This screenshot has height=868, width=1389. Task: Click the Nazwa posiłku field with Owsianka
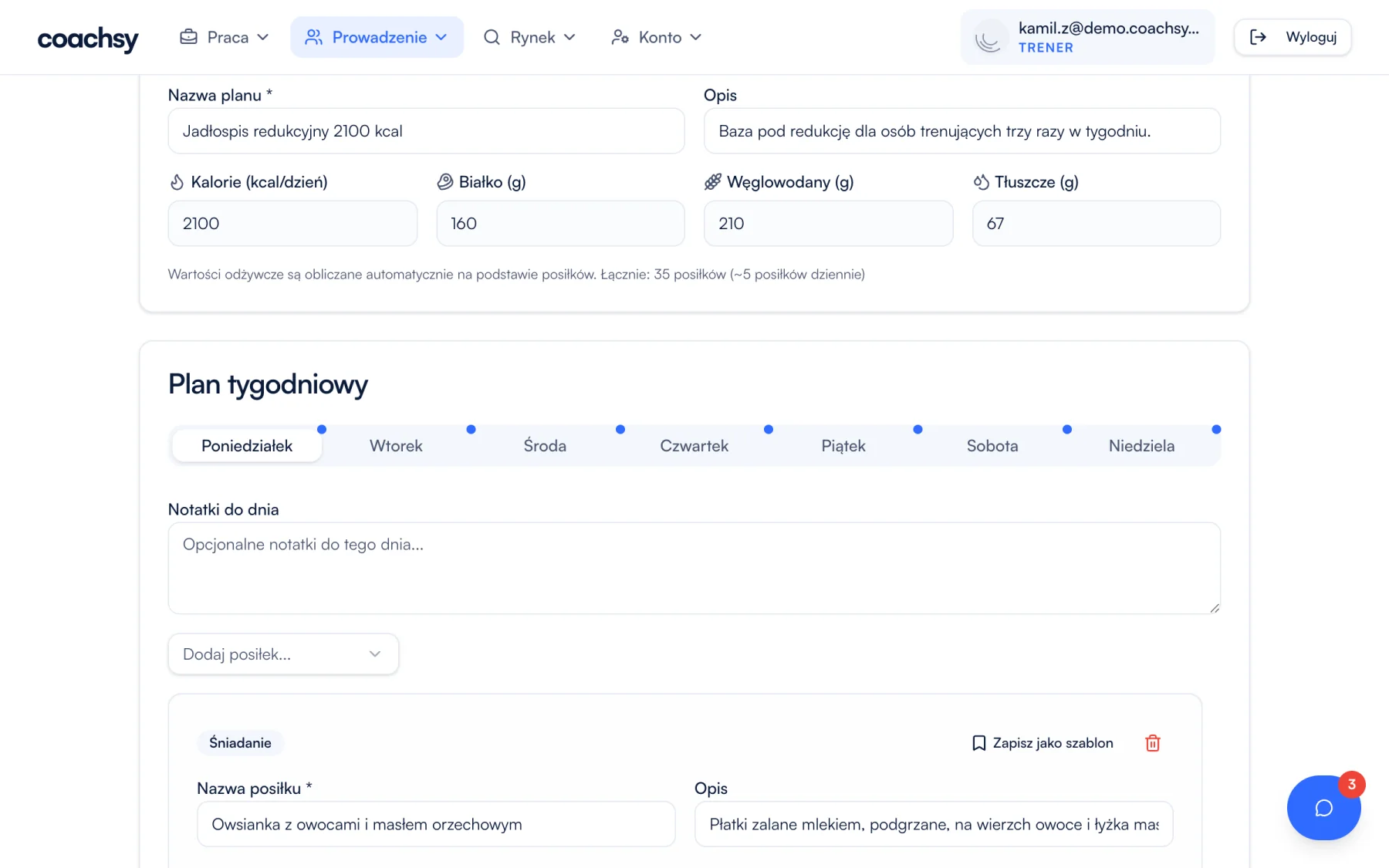coord(436,824)
